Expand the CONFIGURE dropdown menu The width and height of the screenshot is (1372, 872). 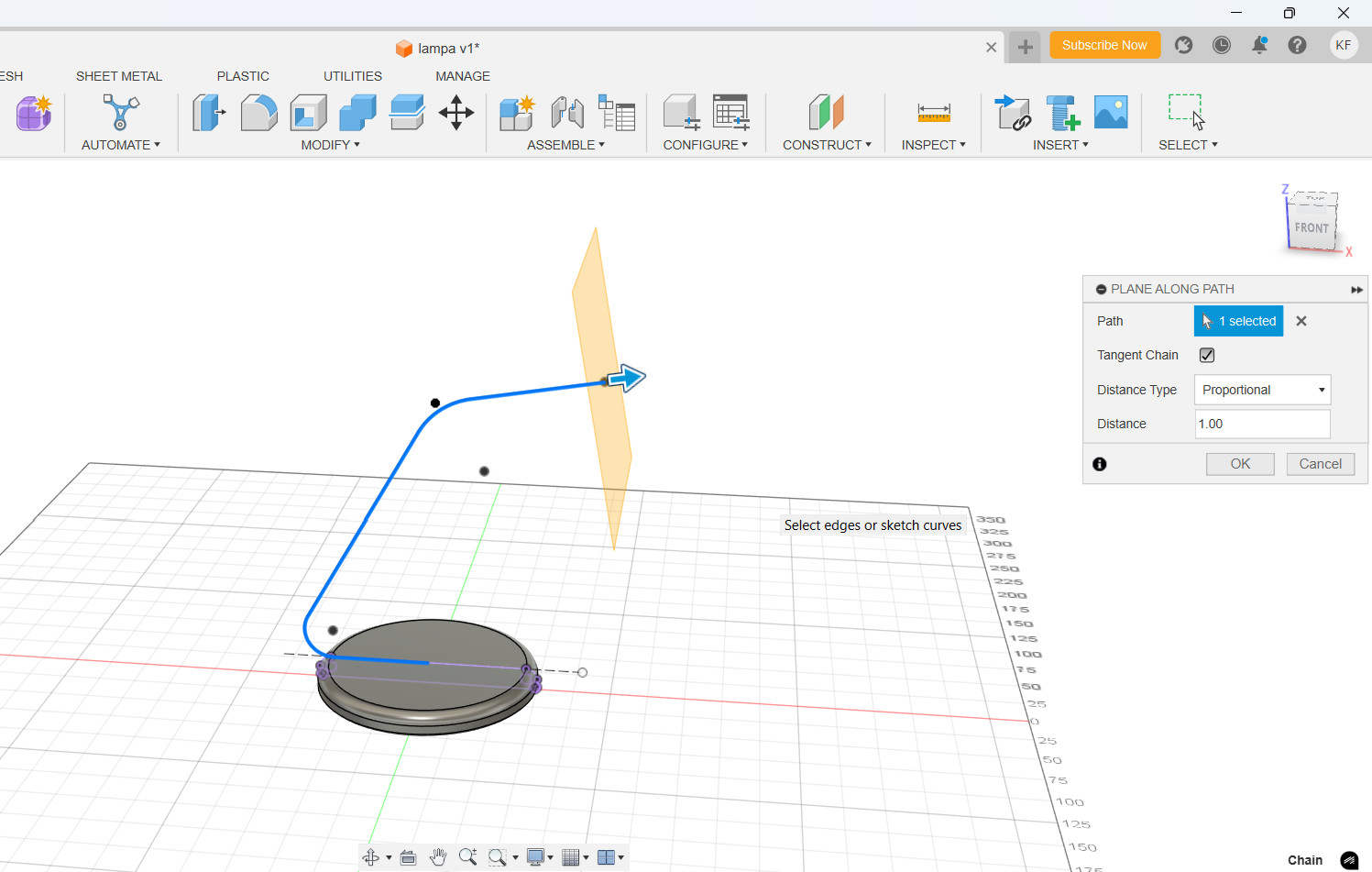[x=706, y=145]
